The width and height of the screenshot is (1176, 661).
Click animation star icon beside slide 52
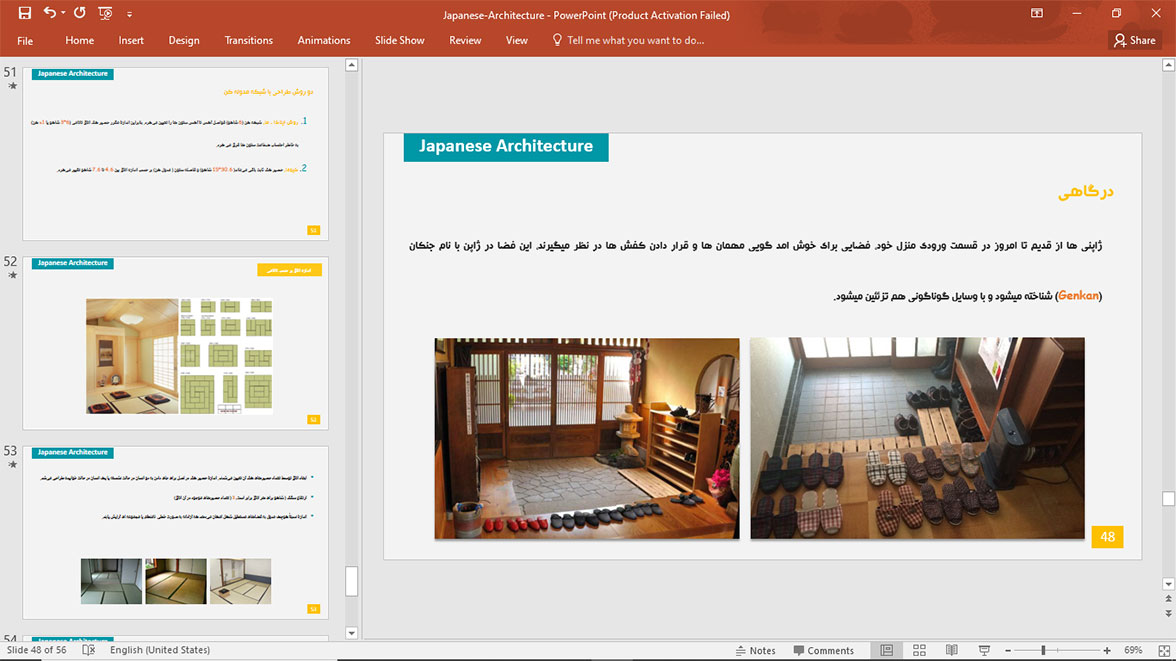click(12, 275)
